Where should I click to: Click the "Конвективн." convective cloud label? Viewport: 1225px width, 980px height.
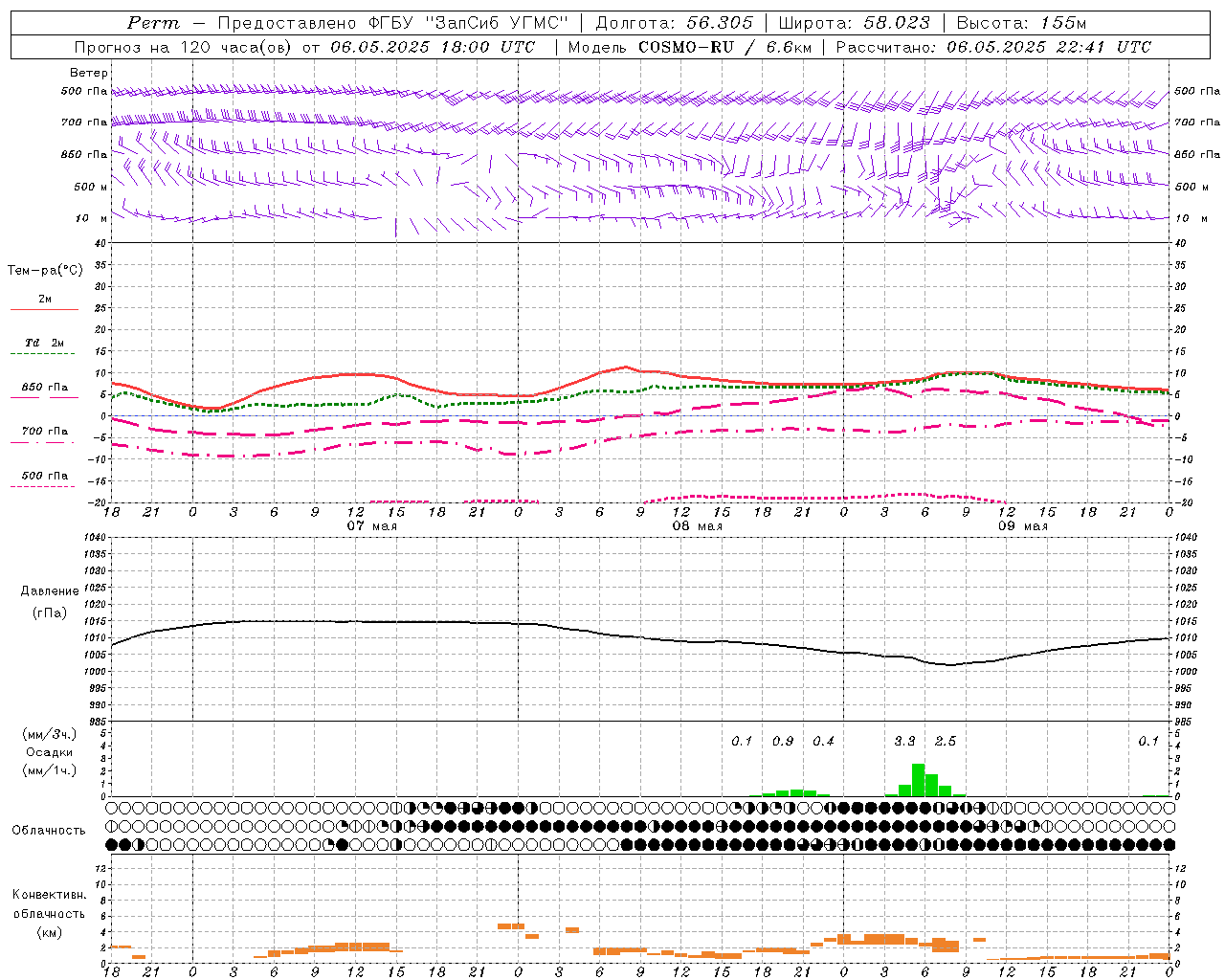(x=49, y=895)
